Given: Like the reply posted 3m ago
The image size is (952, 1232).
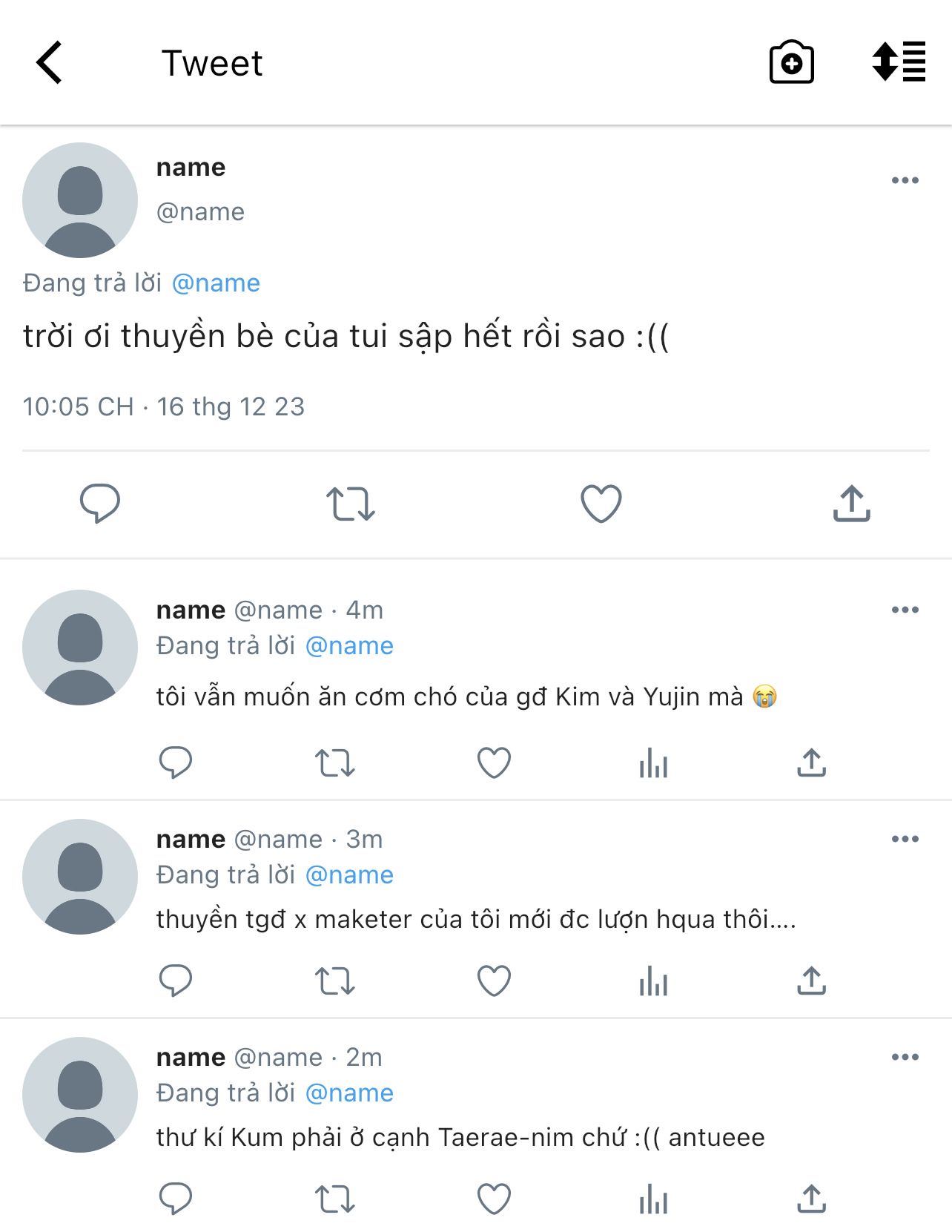Looking at the screenshot, I should [494, 981].
